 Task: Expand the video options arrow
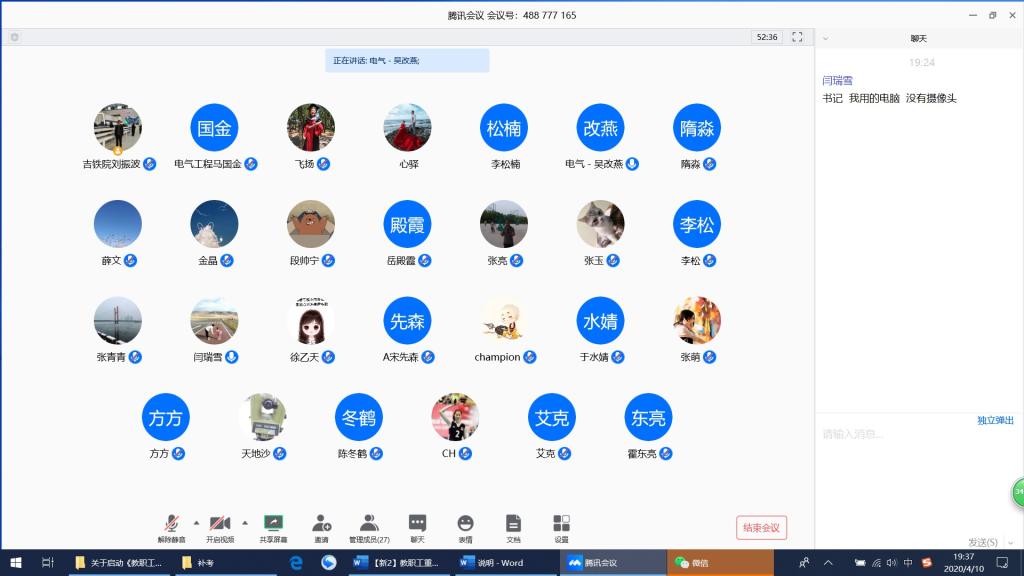[245, 522]
